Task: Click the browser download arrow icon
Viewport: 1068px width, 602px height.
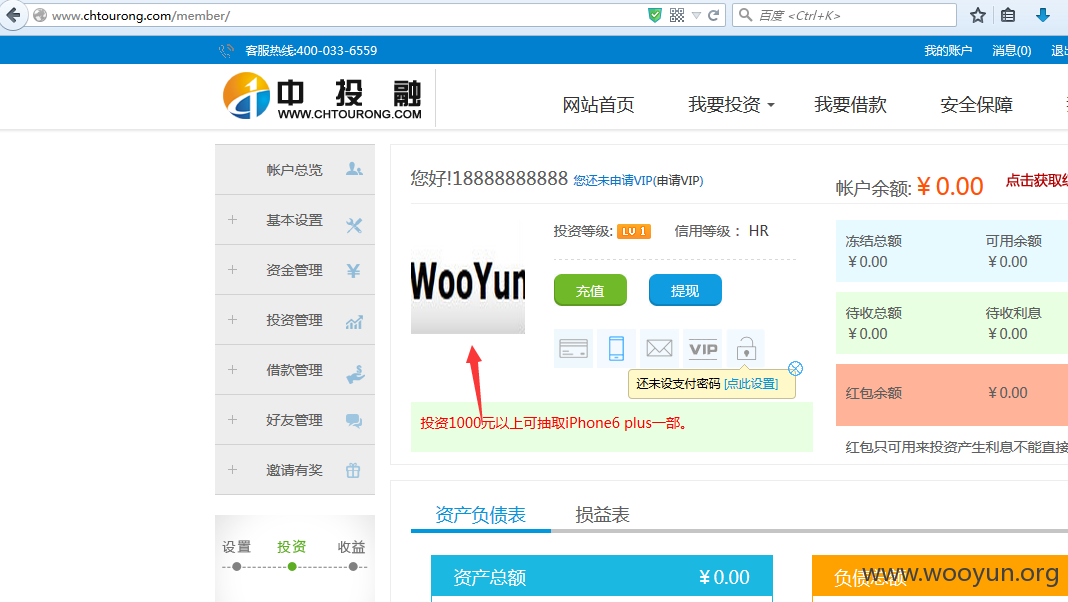Action: click(x=1042, y=15)
